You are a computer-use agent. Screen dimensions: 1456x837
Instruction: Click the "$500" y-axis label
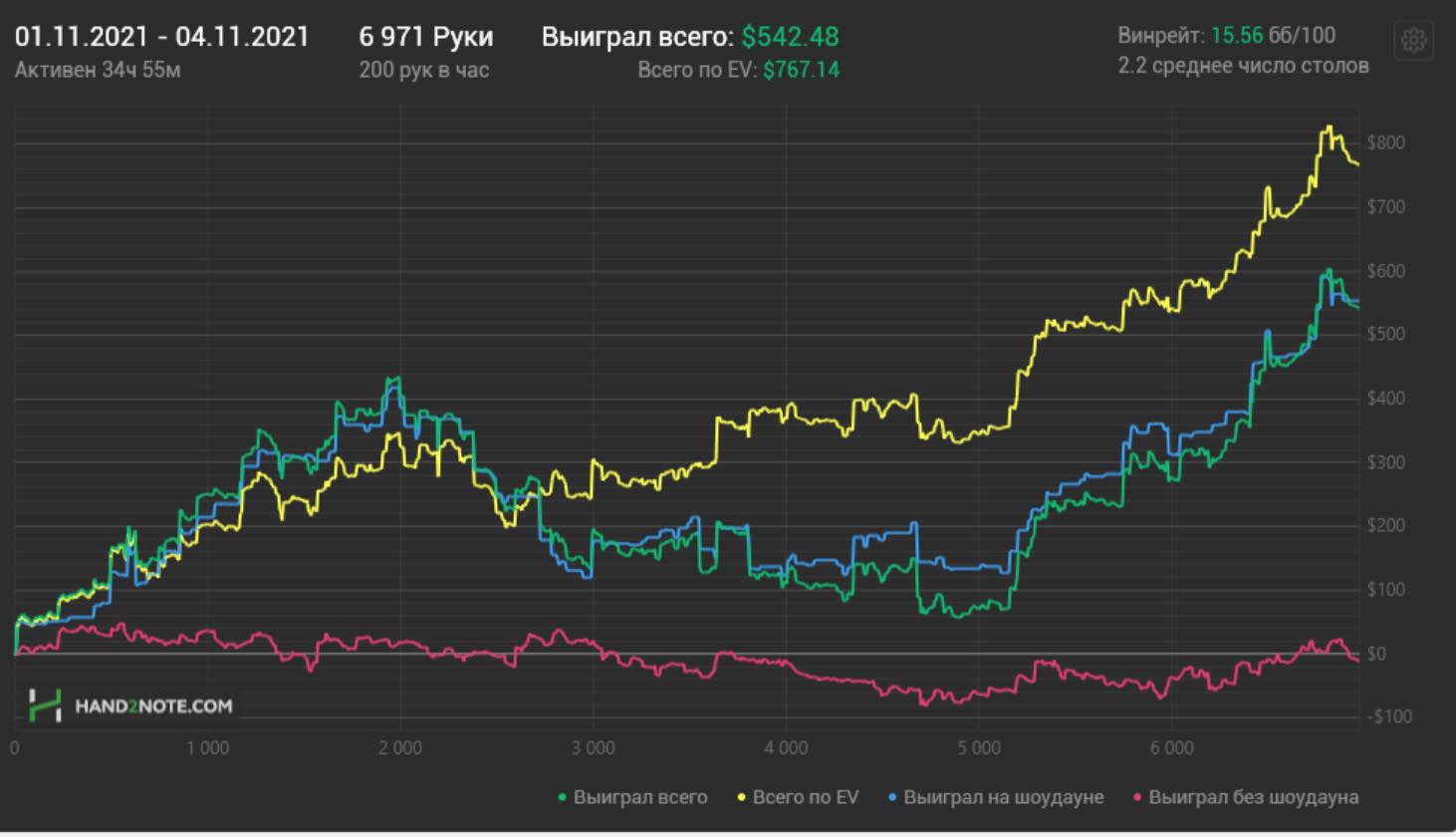(x=1385, y=334)
